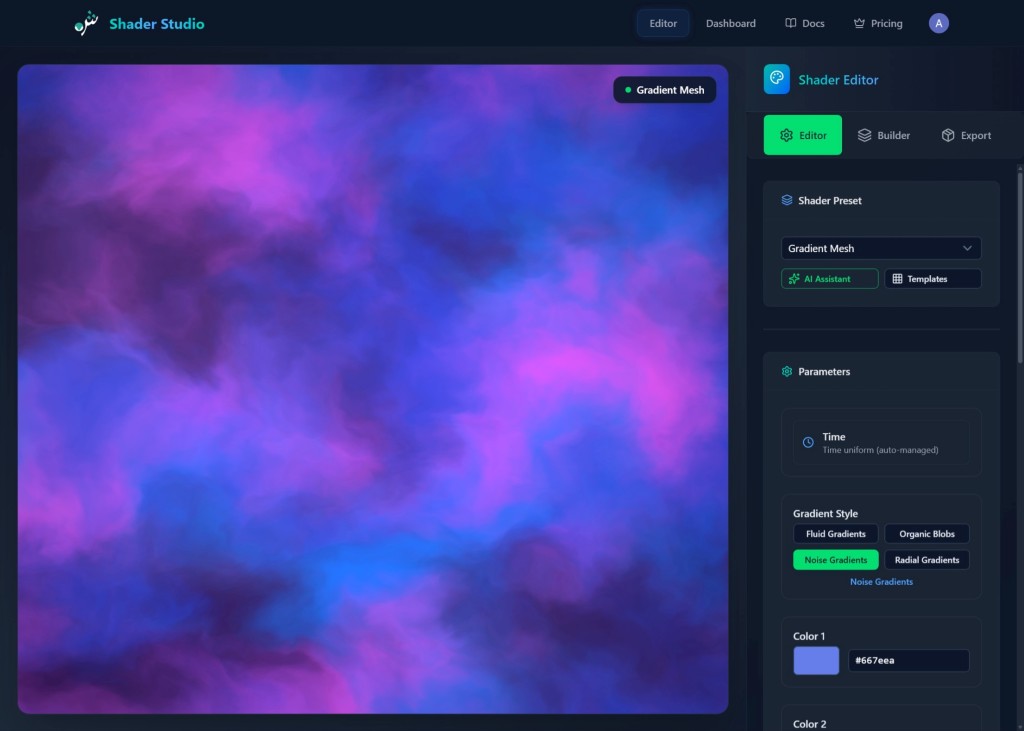
Task: Enable the Radial Gradients style
Action: coord(926,559)
